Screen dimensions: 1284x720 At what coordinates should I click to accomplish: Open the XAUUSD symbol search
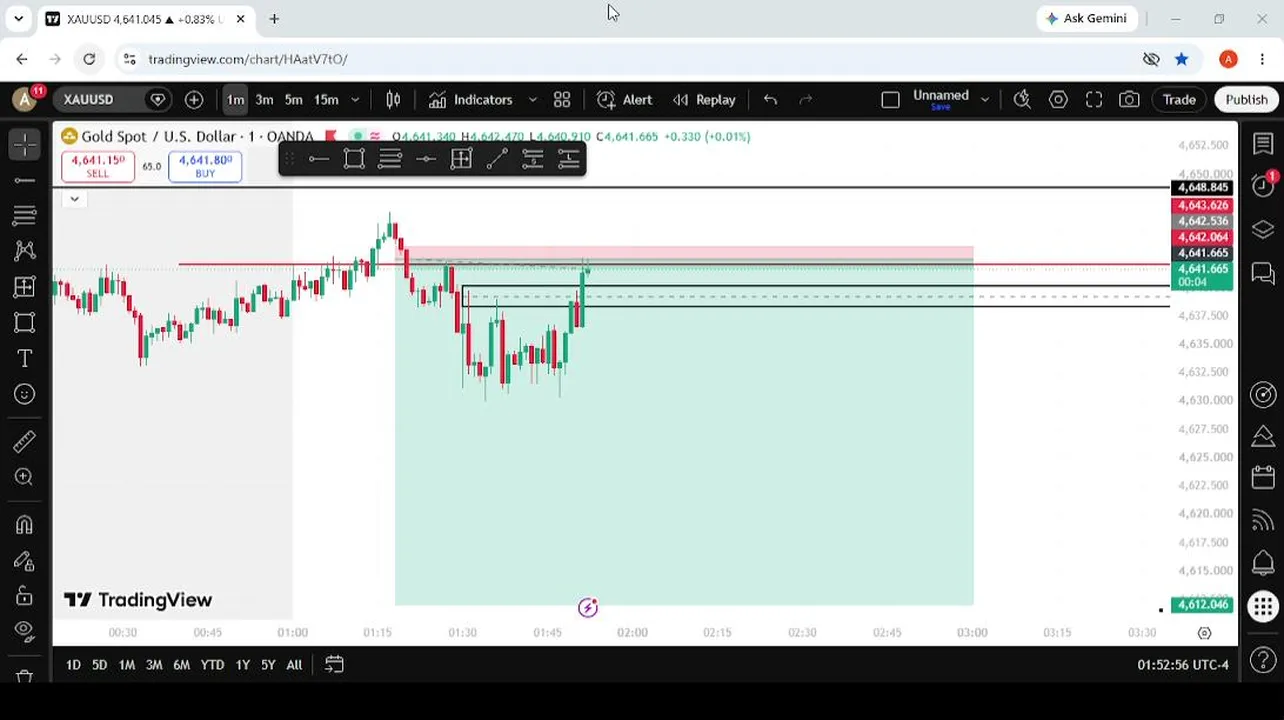(89, 99)
